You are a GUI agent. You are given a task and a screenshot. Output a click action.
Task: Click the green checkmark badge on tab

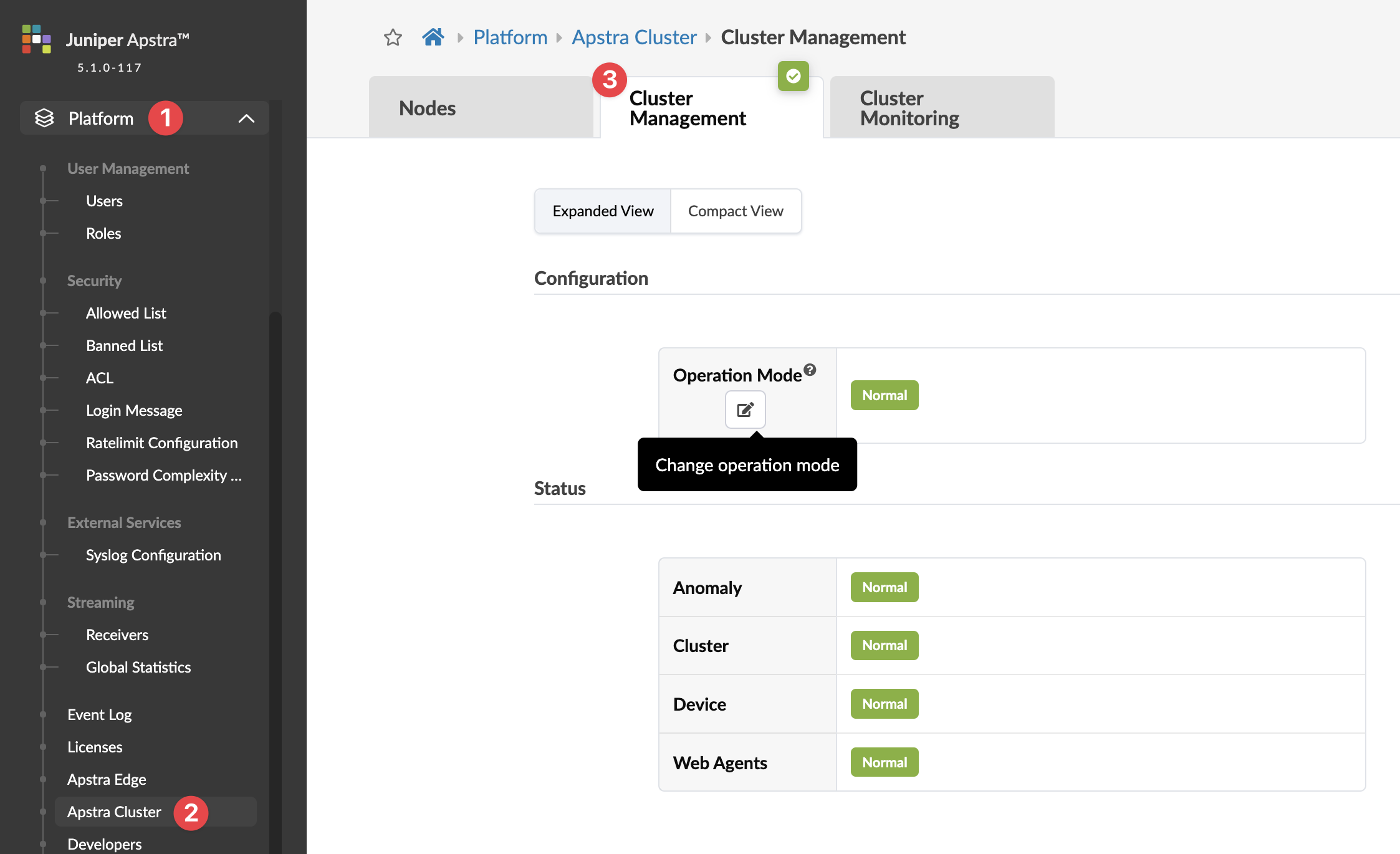click(793, 76)
